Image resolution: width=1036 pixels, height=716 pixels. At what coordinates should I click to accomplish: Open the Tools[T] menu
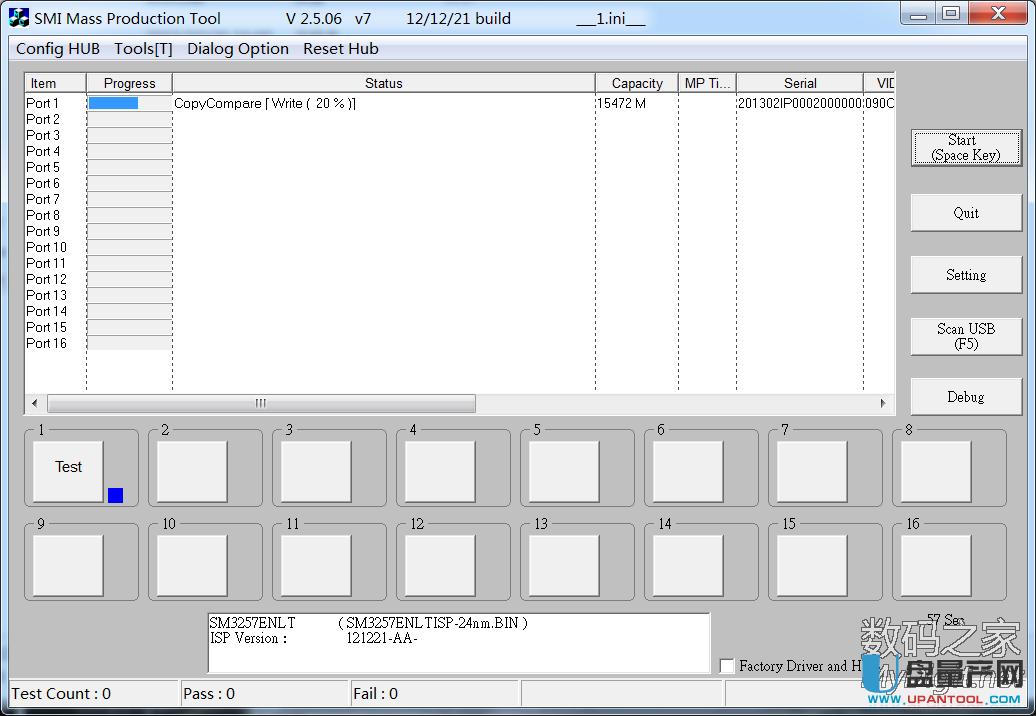pos(143,49)
